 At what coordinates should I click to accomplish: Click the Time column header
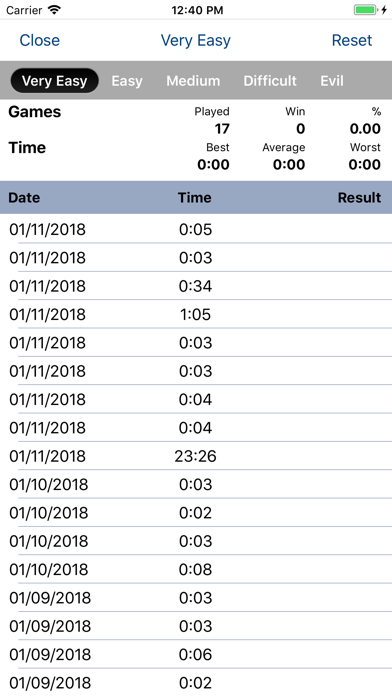coord(194,198)
